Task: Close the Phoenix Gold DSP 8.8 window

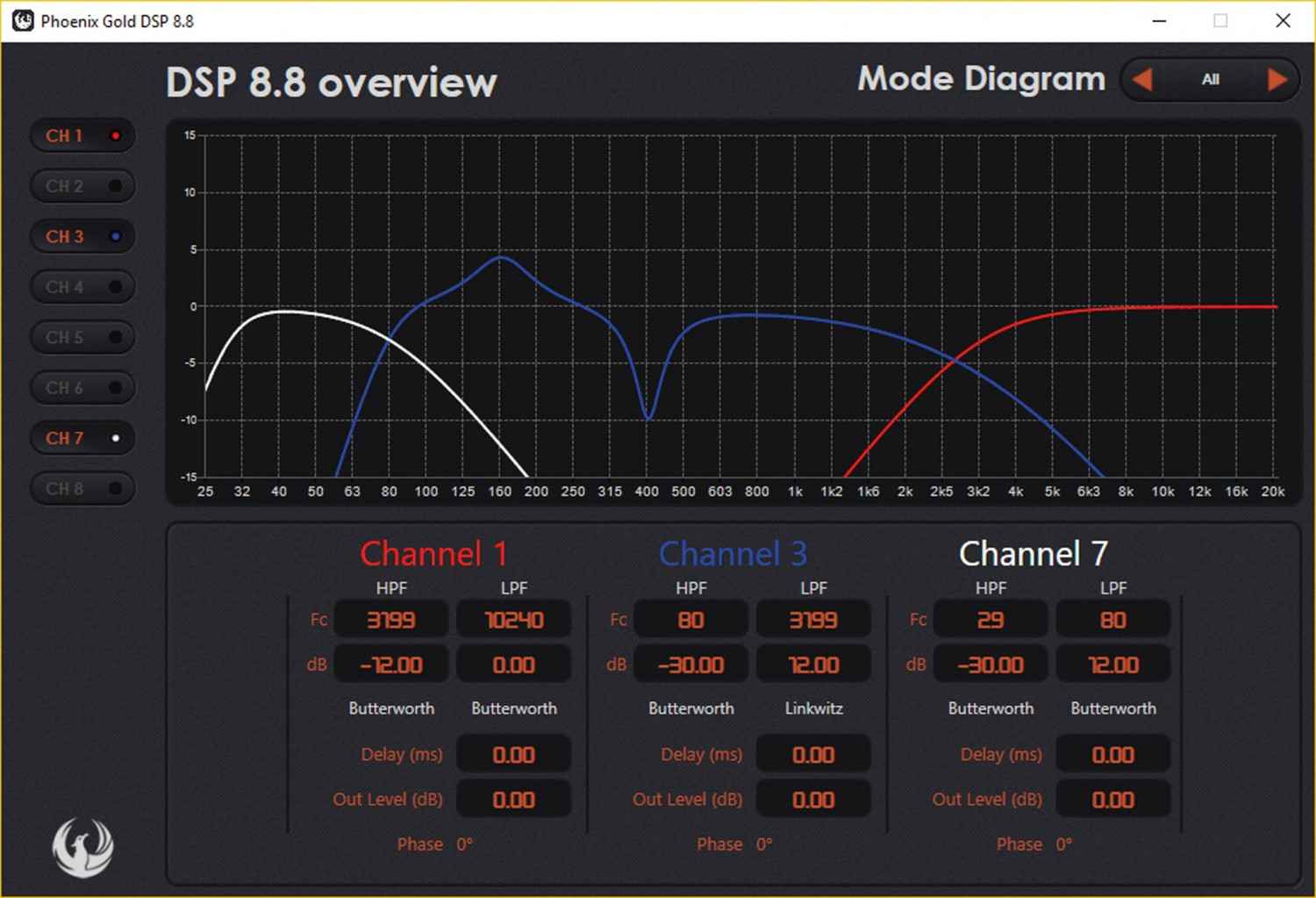Action: click(1283, 21)
